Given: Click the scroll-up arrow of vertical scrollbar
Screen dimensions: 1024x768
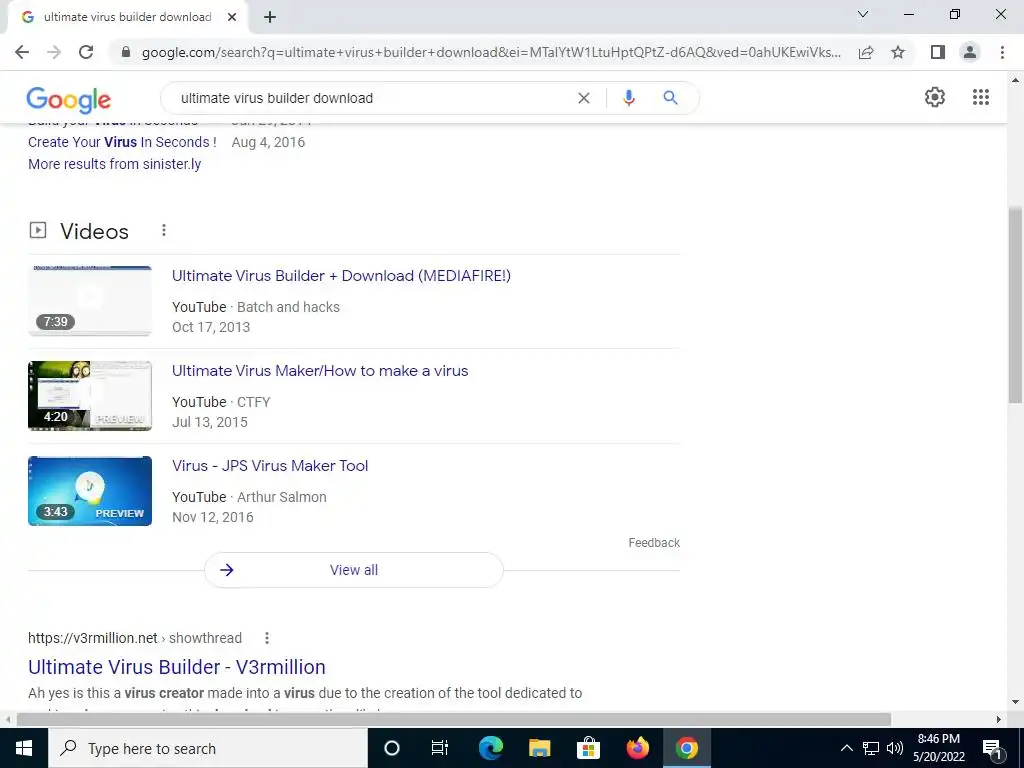Looking at the screenshot, I should [x=1016, y=81].
